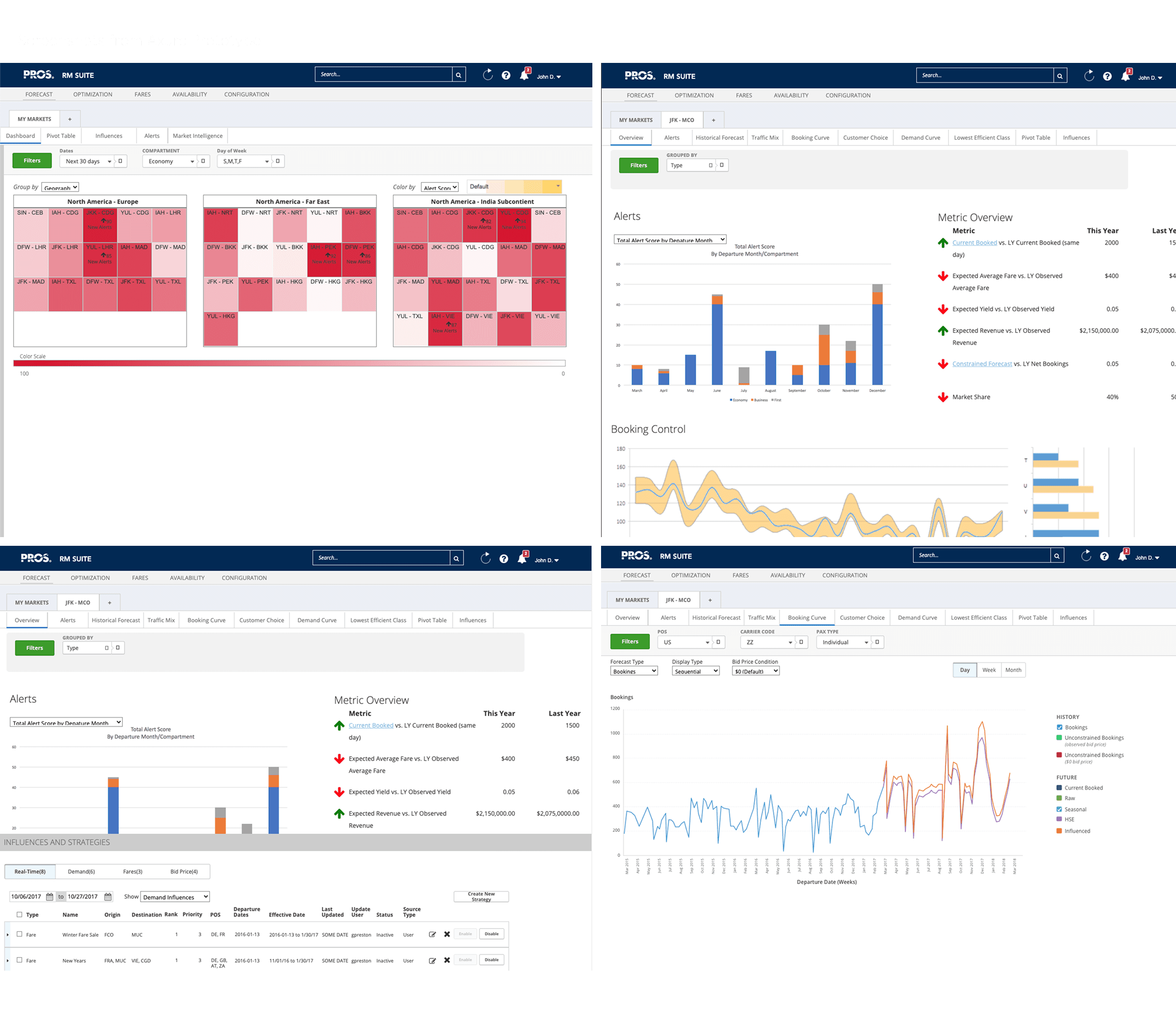Uncheck the Bookings history checkbox
The image size is (1176, 1020).
1059,727
